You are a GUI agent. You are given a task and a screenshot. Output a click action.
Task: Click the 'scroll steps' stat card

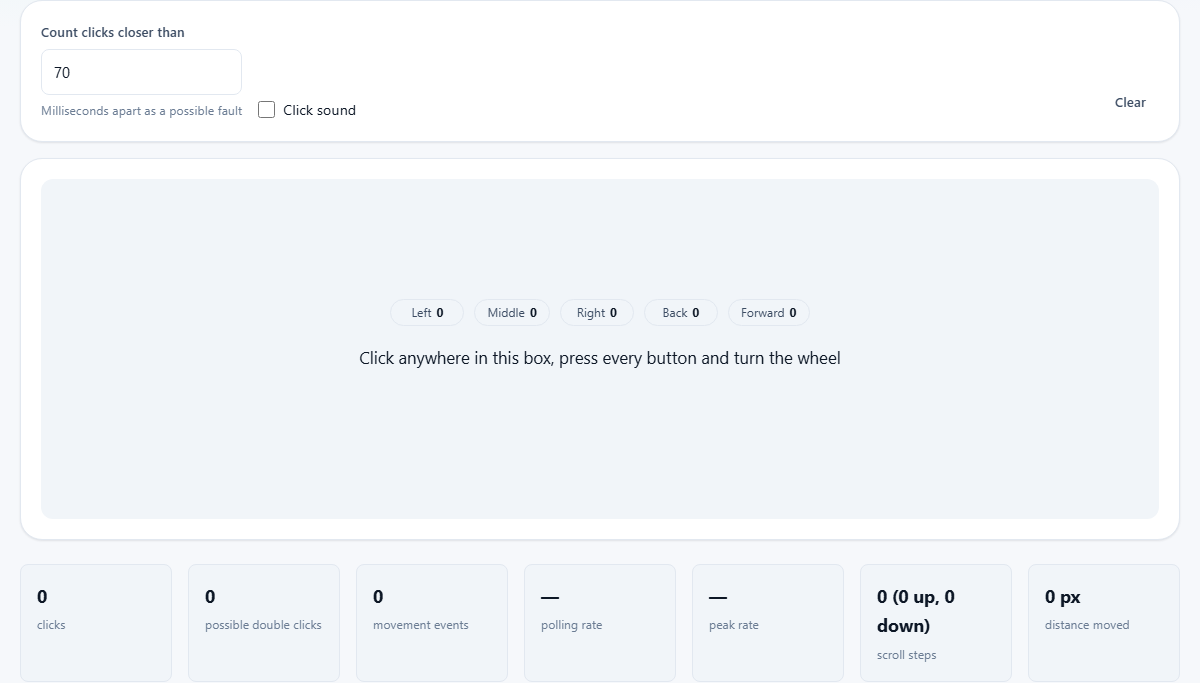[x=936, y=623]
